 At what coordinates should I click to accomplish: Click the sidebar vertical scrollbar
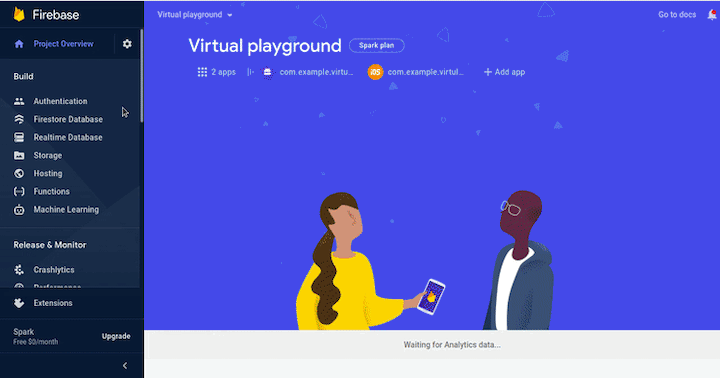[x=142, y=76]
